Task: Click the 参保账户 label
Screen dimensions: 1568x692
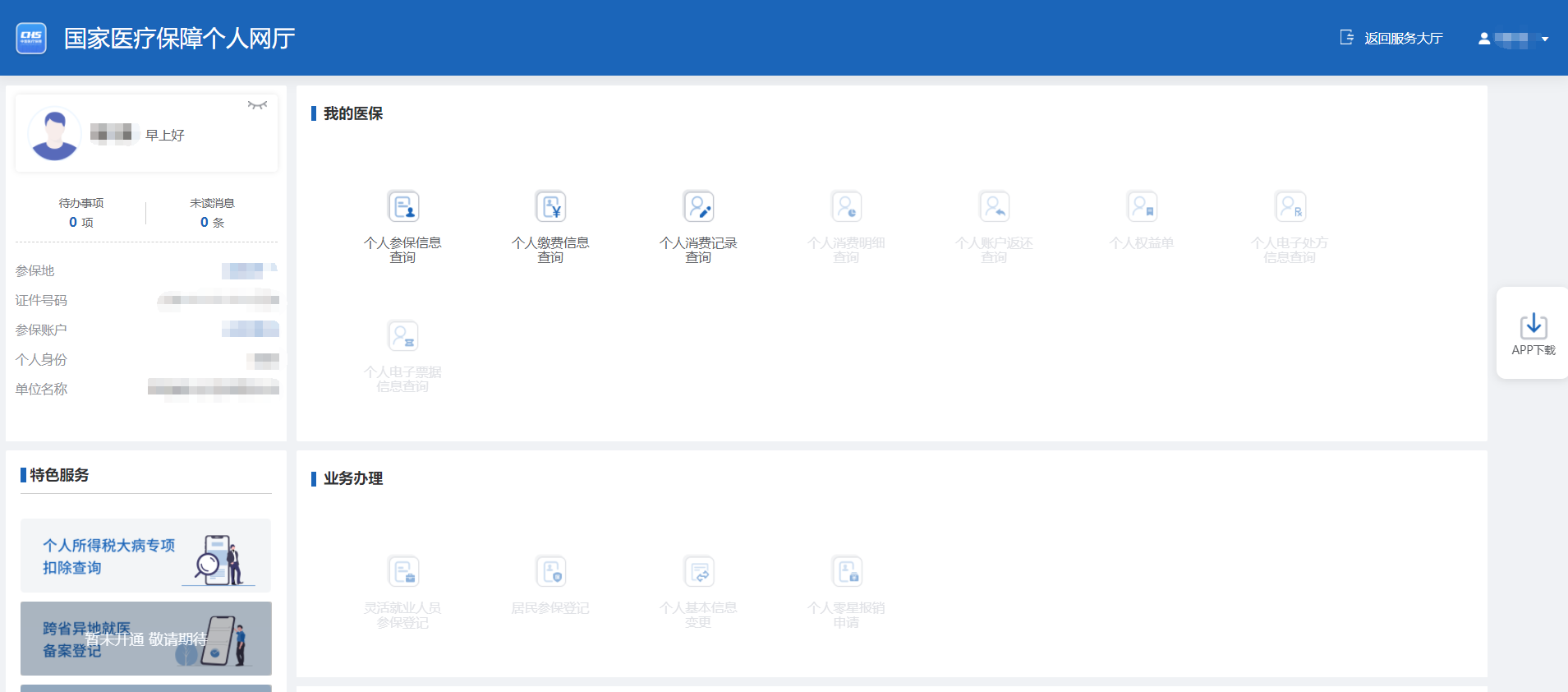Action: tap(41, 330)
